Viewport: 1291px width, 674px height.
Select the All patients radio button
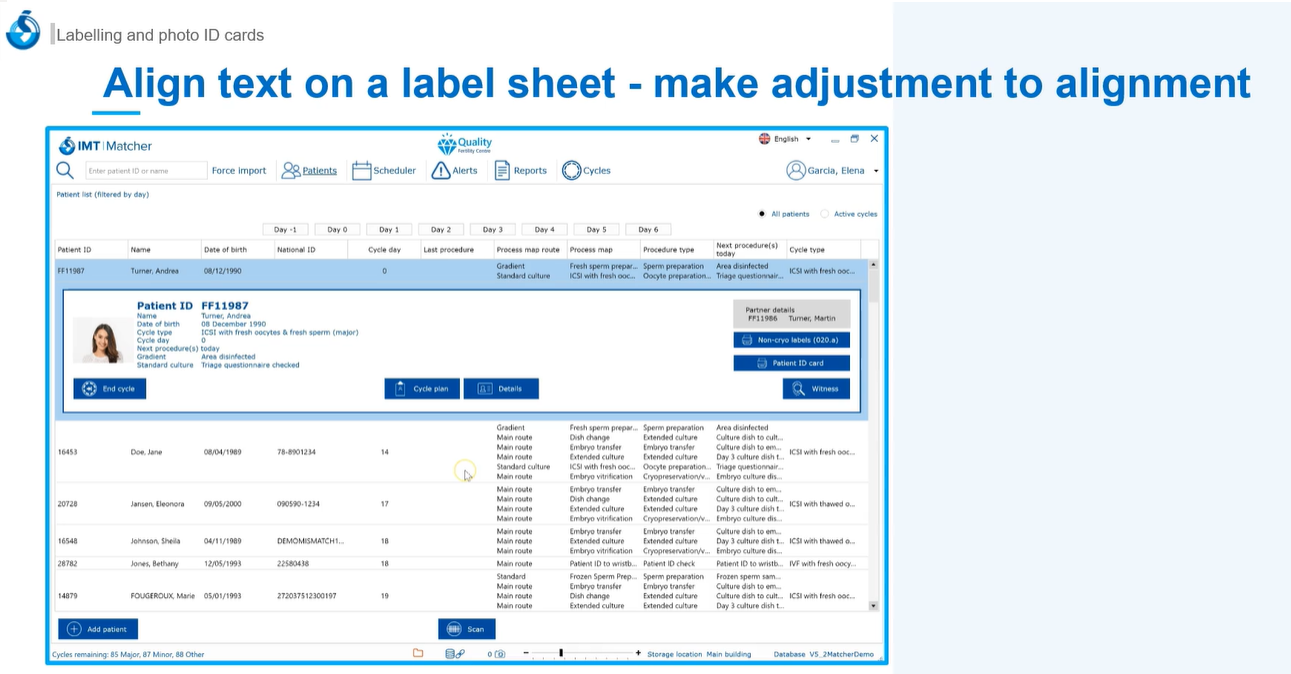(762, 214)
